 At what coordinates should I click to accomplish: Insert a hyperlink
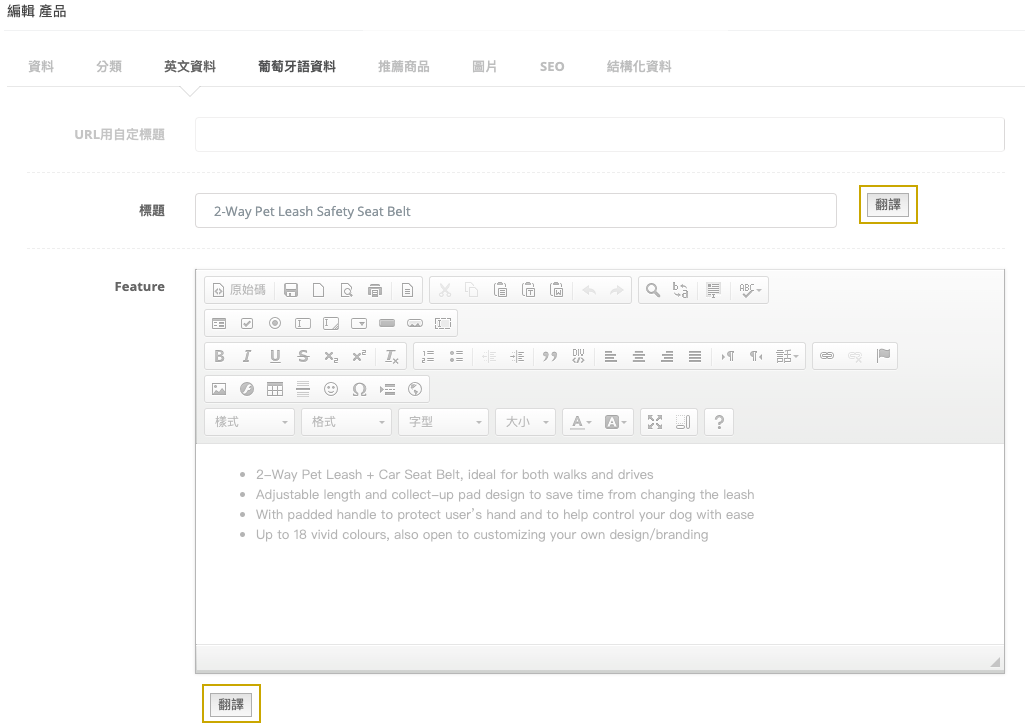point(827,356)
